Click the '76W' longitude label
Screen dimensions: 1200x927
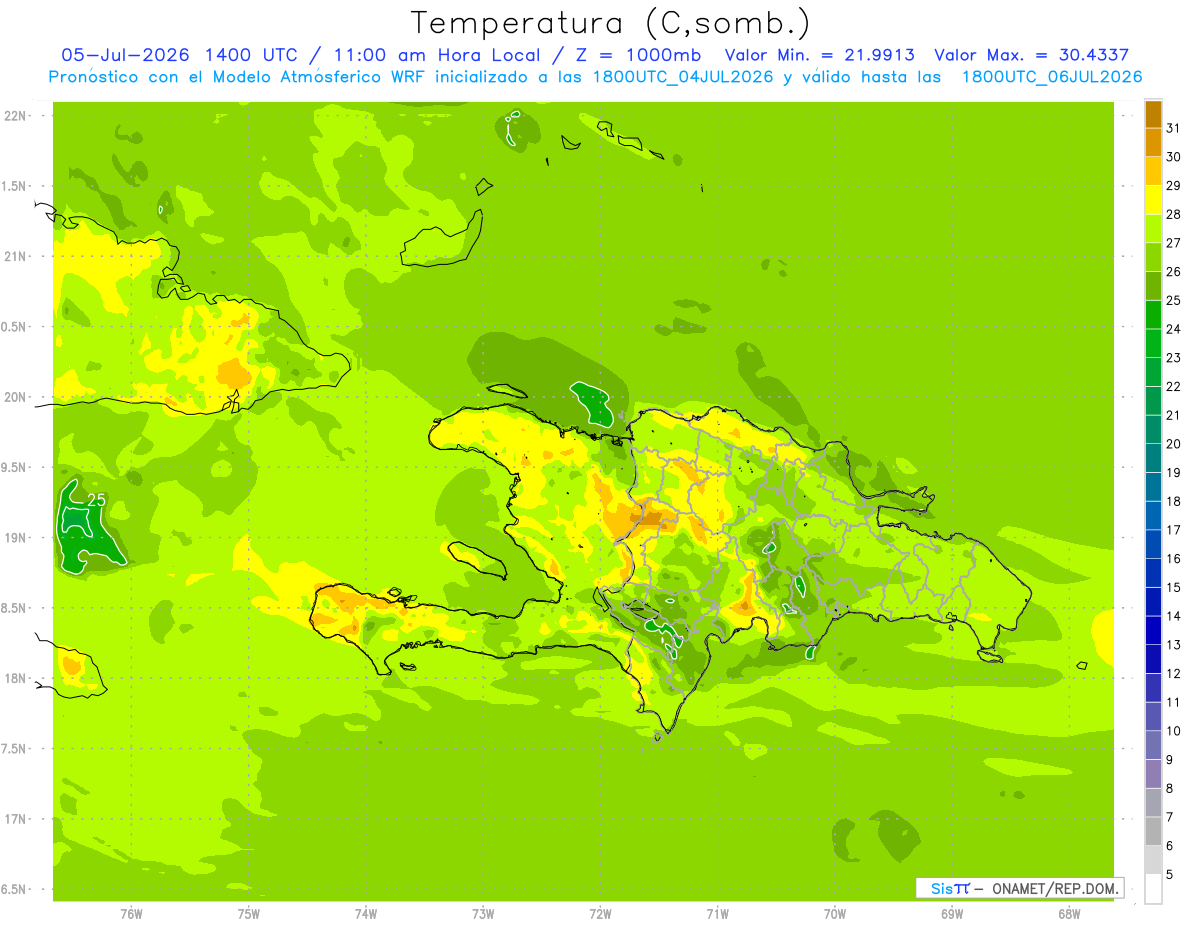(x=131, y=914)
